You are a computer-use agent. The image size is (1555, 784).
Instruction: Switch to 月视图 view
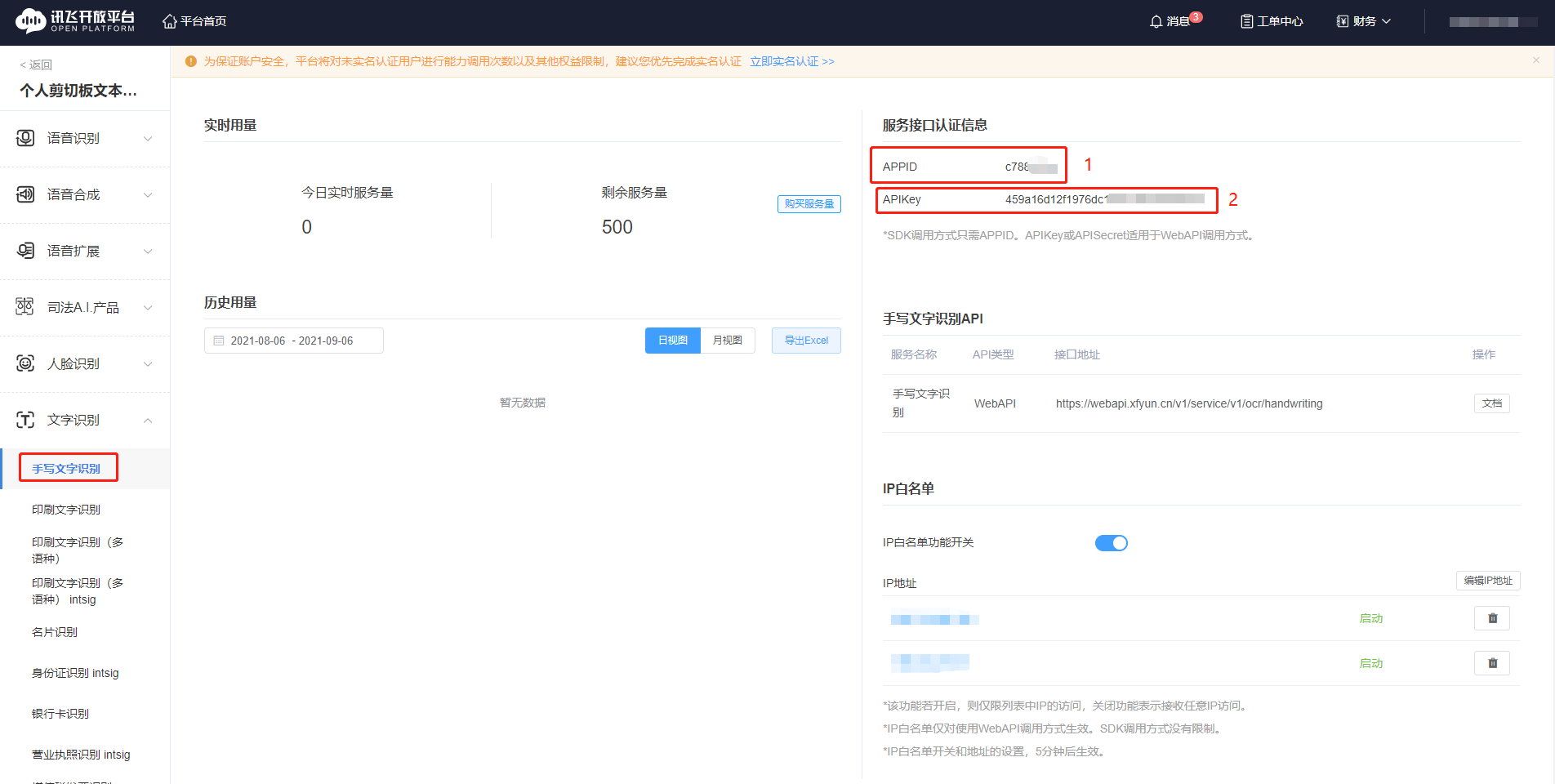pyautogui.click(x=727, y=340)
